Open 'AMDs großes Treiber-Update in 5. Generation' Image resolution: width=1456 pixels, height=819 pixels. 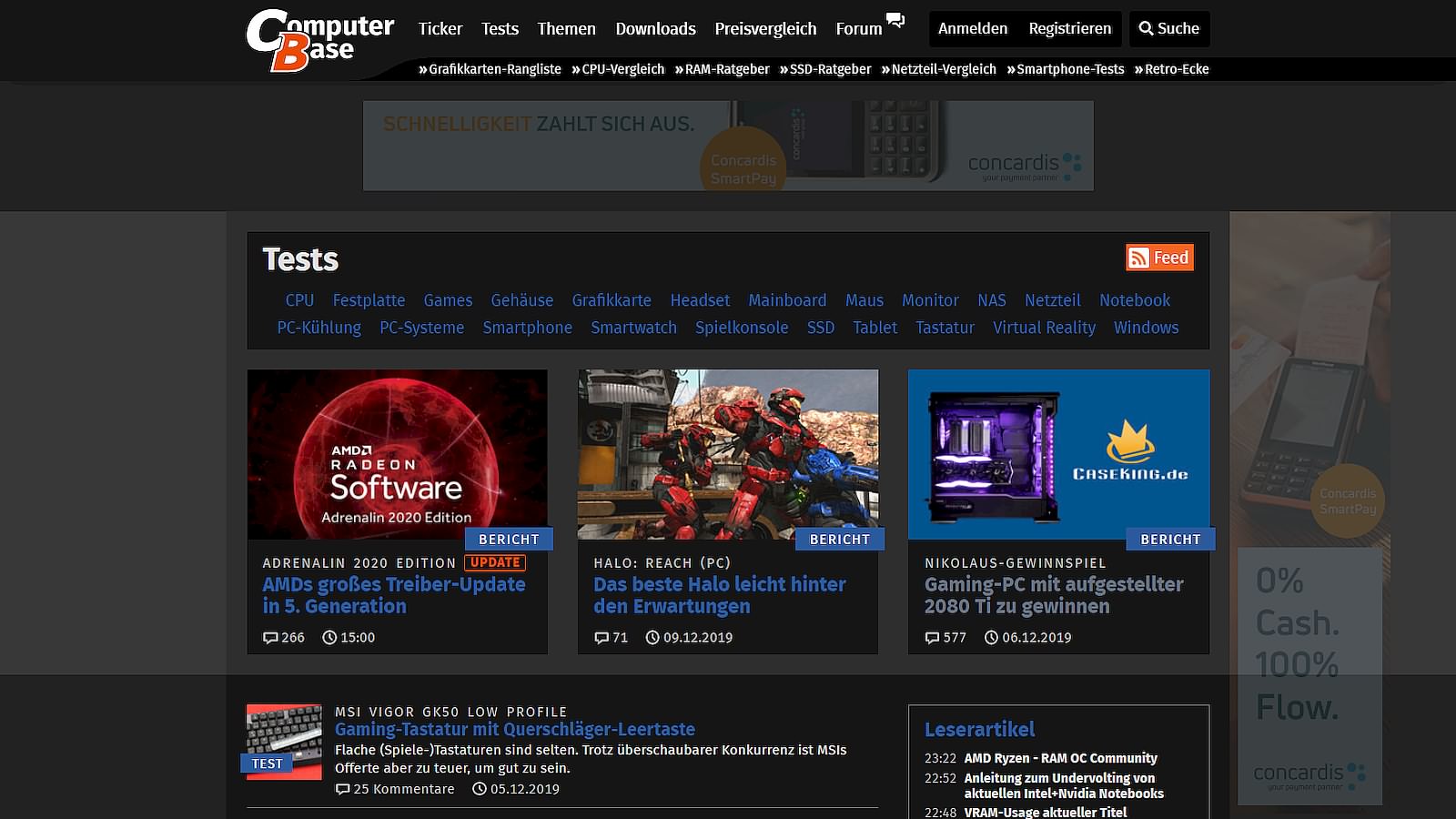pos(394,595)
